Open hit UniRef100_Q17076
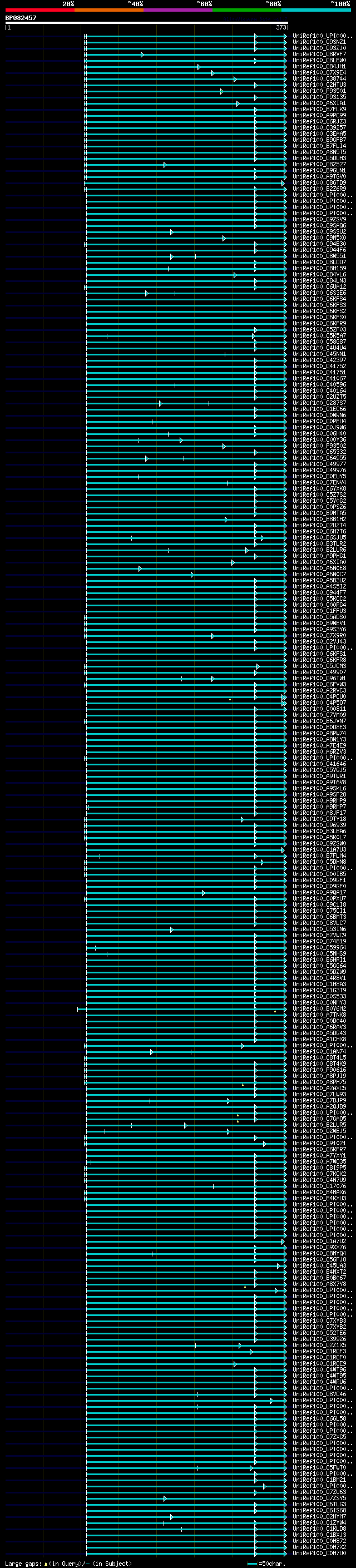The image size is (356, 1568). click(x=319, y=1186)
